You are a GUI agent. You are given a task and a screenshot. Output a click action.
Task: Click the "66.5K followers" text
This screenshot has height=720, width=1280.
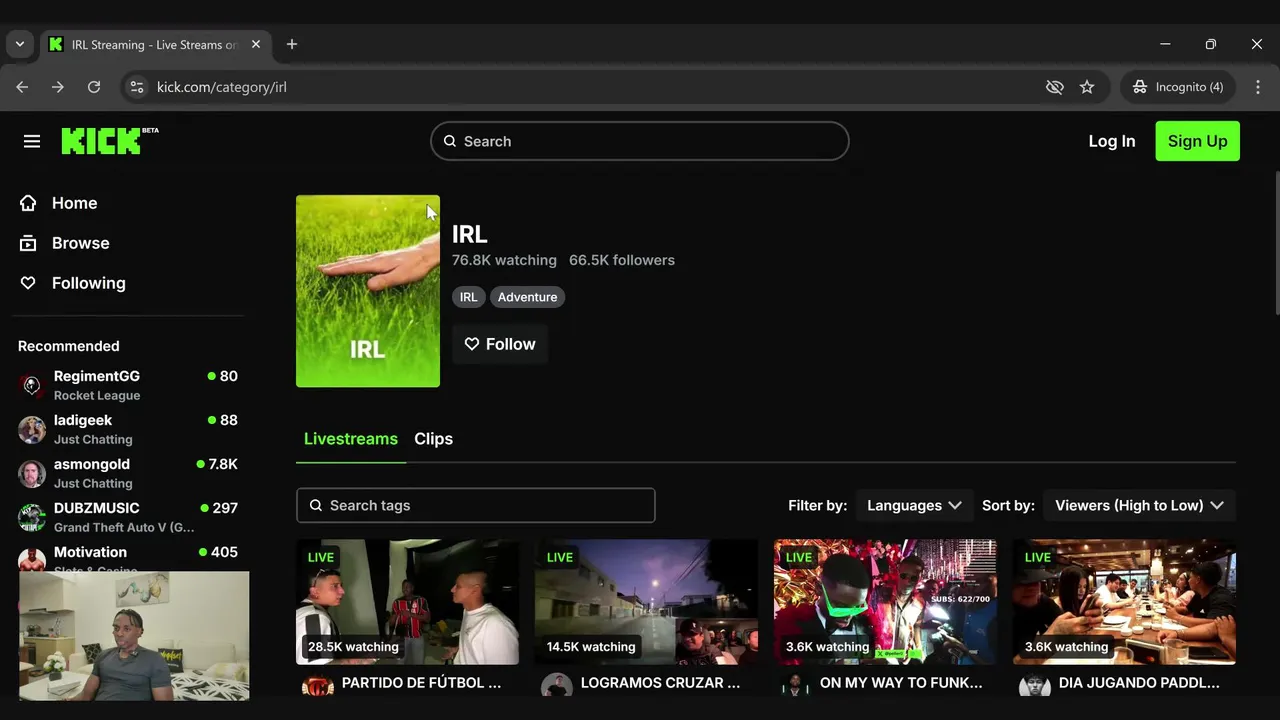coord(622,260)
